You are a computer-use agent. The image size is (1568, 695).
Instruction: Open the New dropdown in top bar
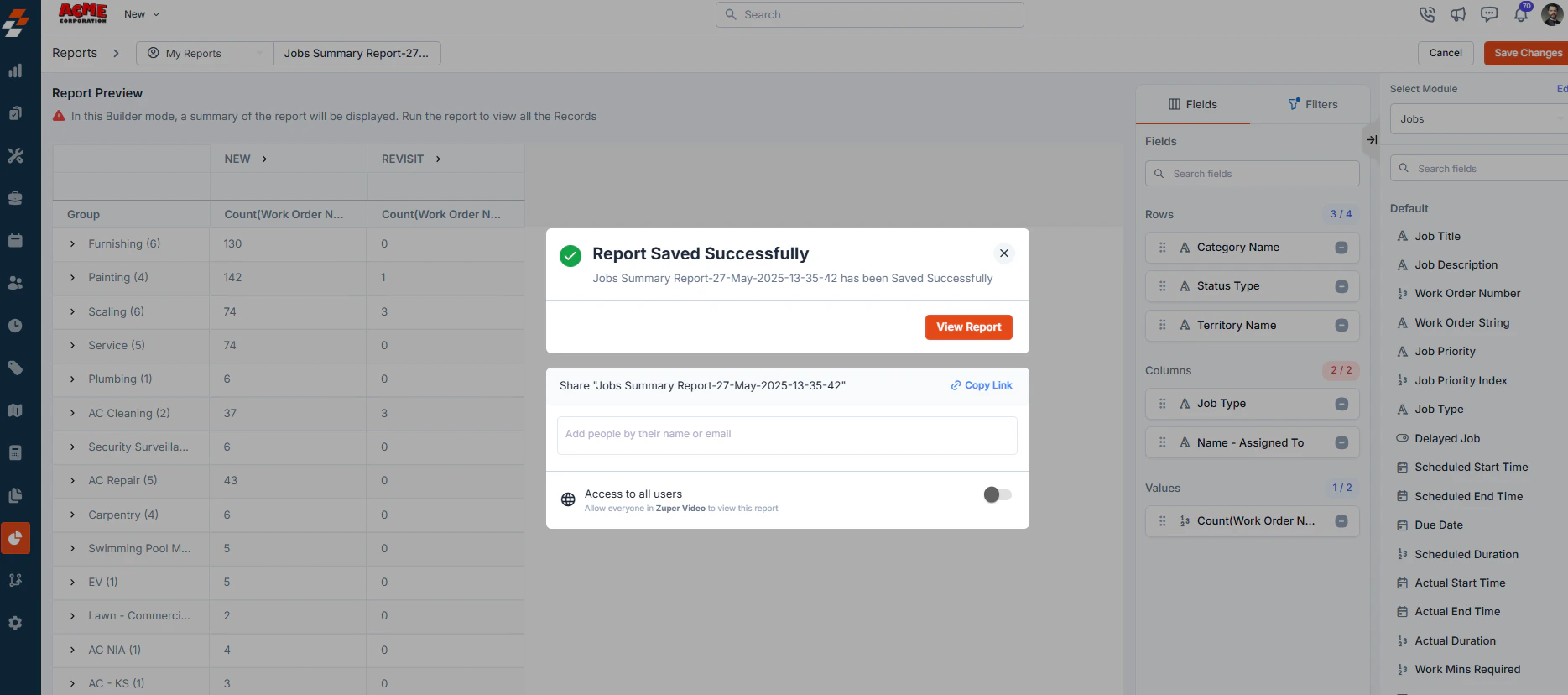(142, 14)
